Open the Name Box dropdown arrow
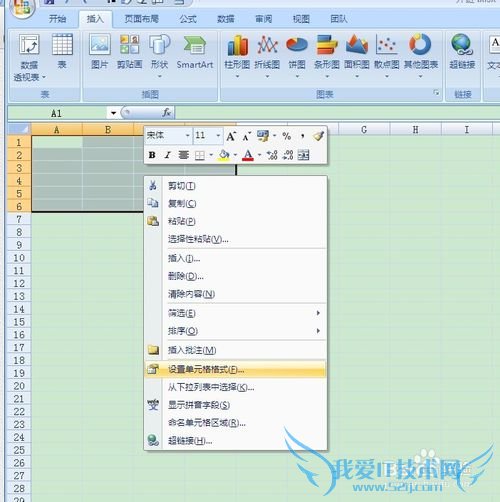 [x=113, y=113]
